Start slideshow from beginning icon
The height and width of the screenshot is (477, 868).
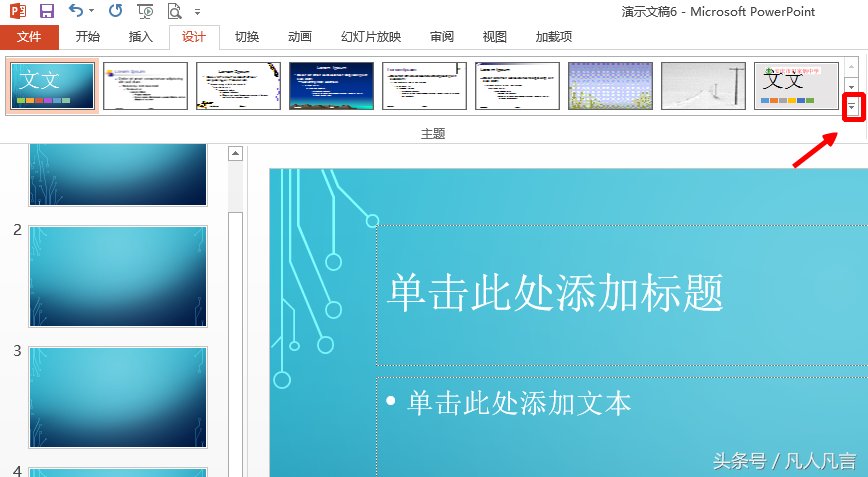145,11
